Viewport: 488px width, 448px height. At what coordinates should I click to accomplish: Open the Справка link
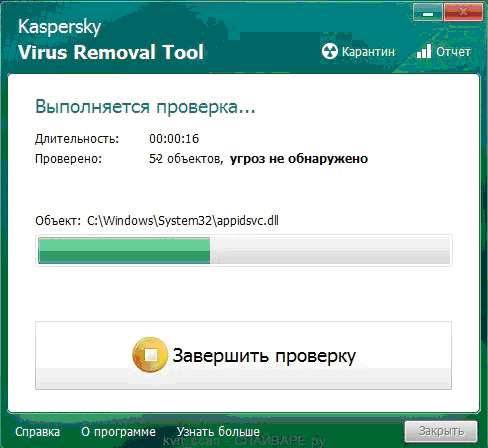click(37, 432)
